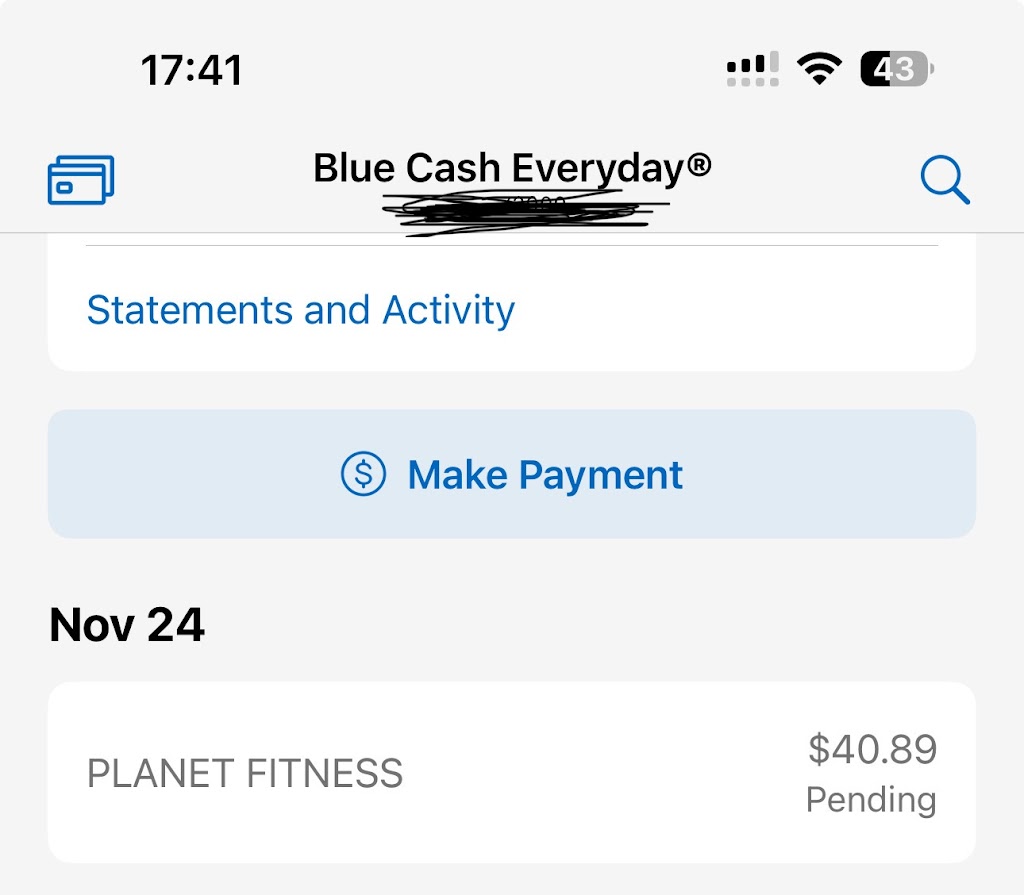Image resolution: width=1024 pixels, height=895 pixels.
Task: Click the divider line above Statements and Activity
Action: tap(512, 245)
